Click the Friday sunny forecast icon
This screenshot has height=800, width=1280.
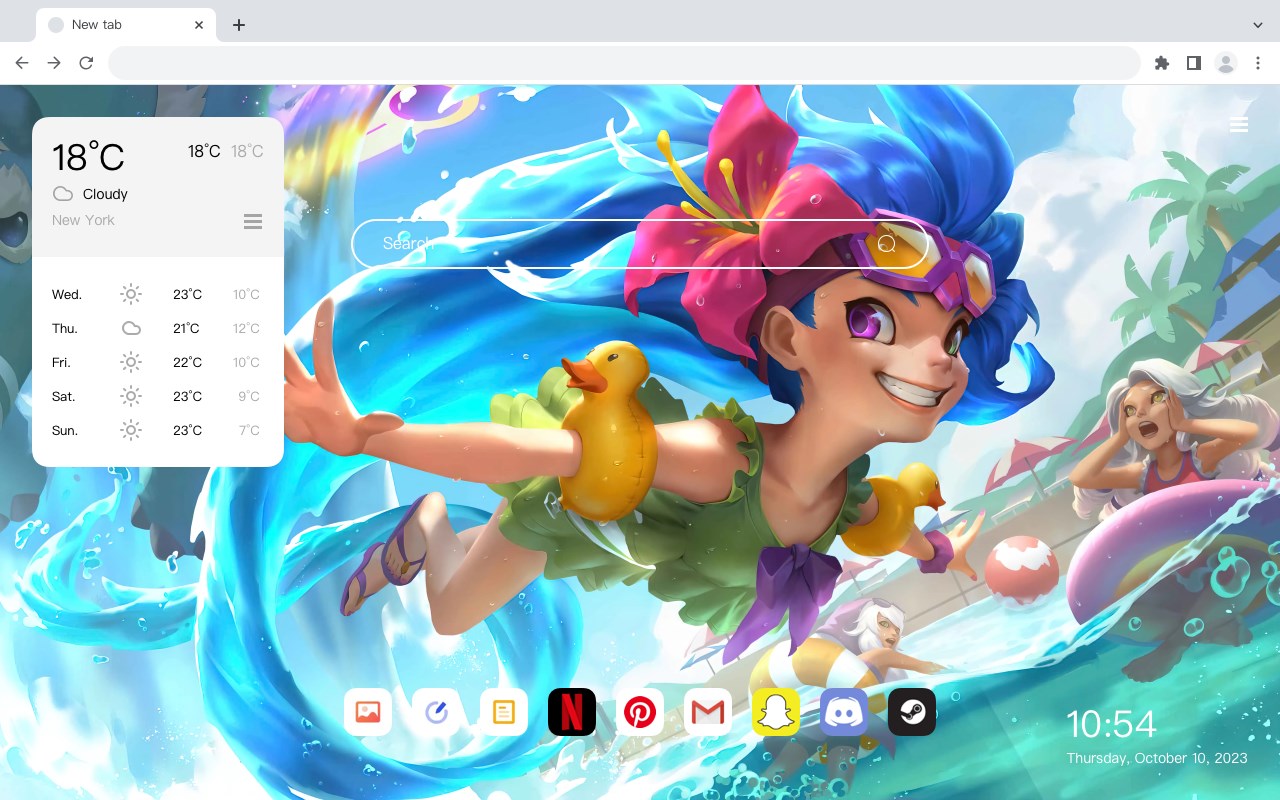(131, 362)
